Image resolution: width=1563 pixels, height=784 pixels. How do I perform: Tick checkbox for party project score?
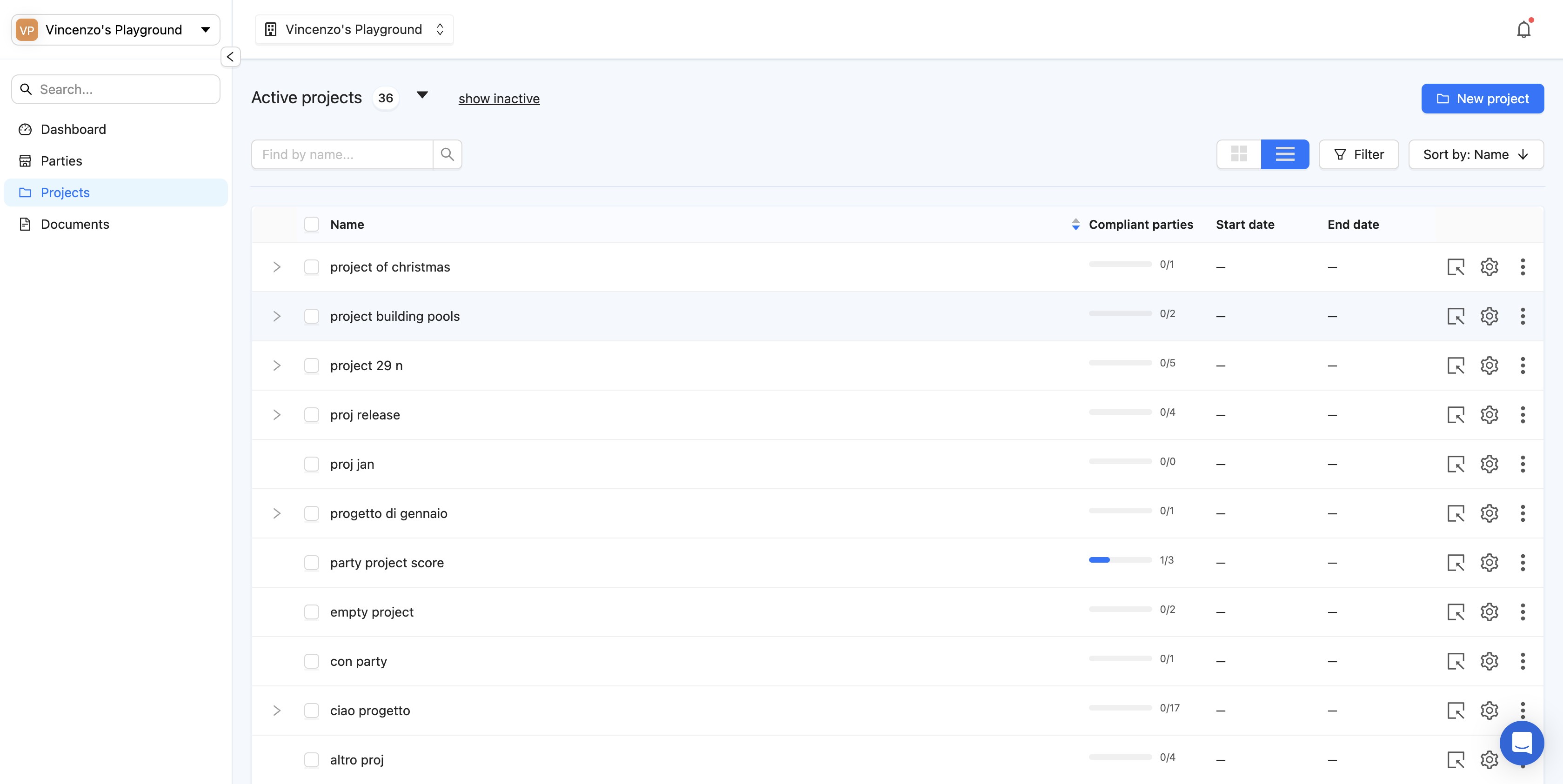point(311,563)
